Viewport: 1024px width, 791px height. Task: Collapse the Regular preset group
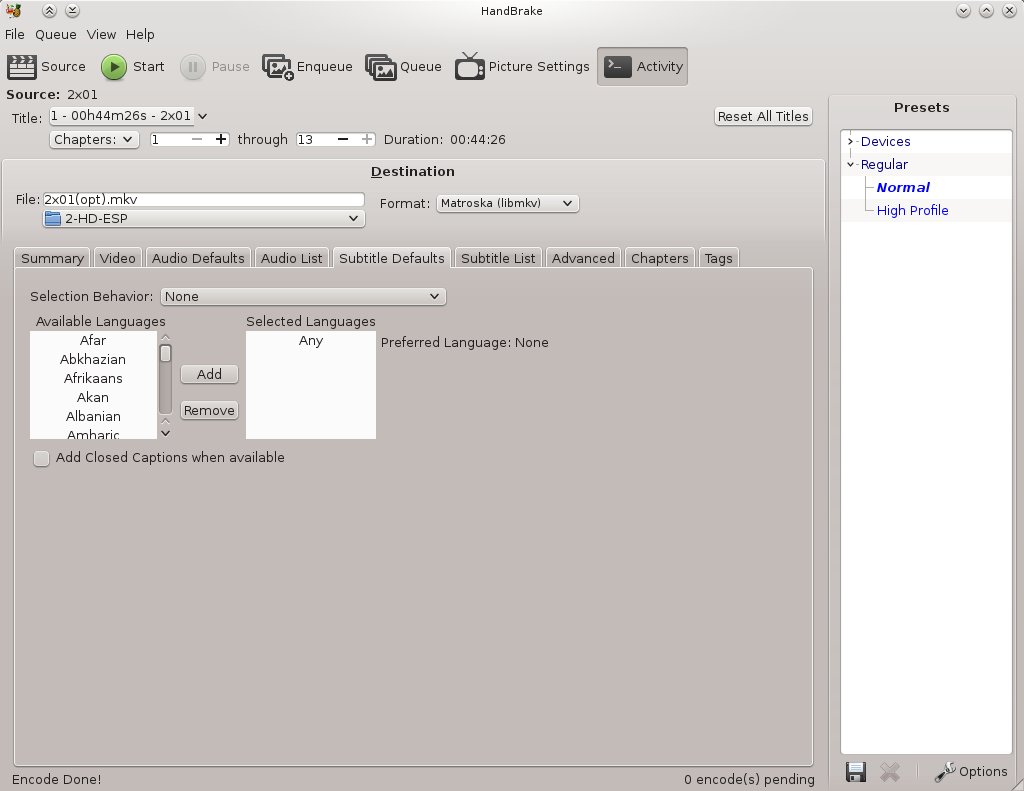click(x=850, y=165)
